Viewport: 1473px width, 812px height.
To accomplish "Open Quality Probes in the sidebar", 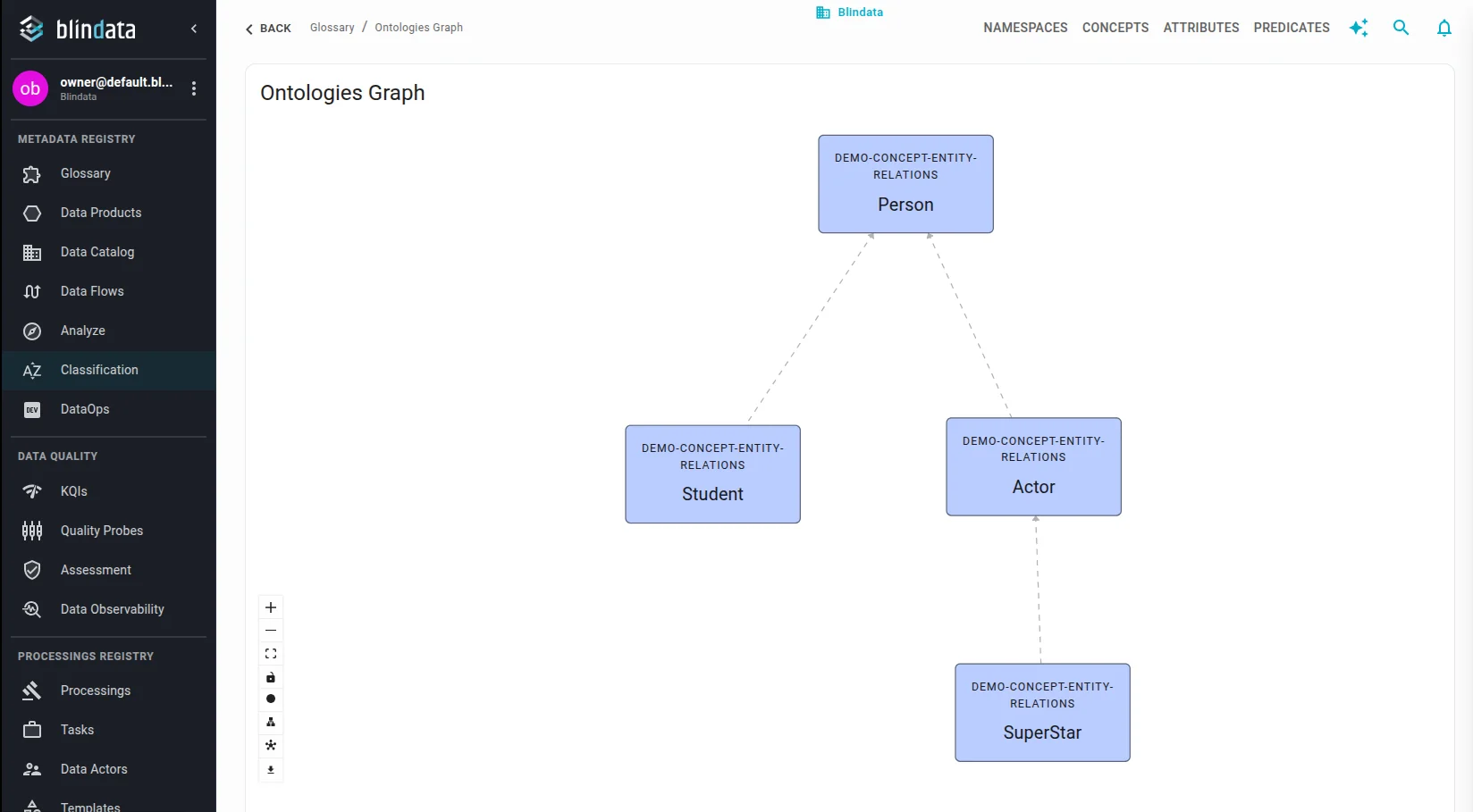I will coord(108,531).
